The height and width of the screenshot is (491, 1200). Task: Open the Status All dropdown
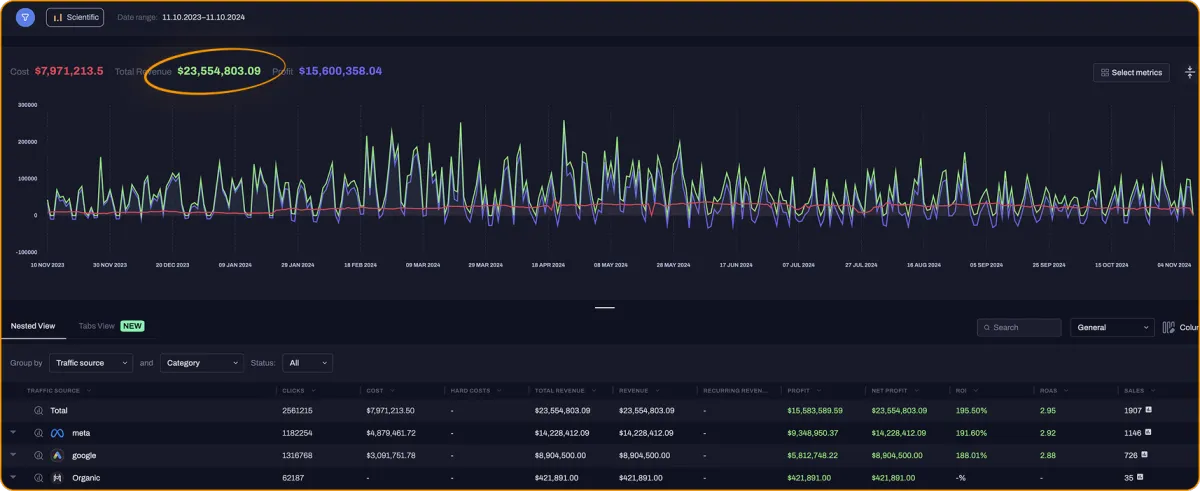pyautogui.click(x=307, y=363)
